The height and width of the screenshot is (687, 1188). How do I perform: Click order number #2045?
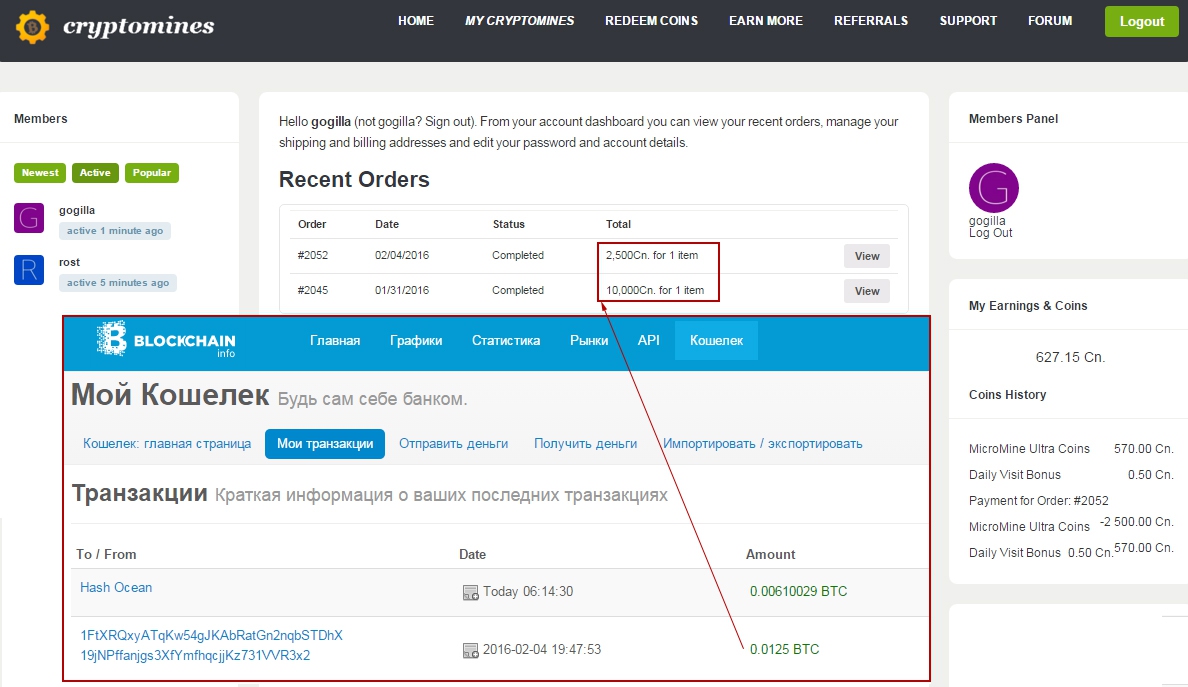pos(313,290)
